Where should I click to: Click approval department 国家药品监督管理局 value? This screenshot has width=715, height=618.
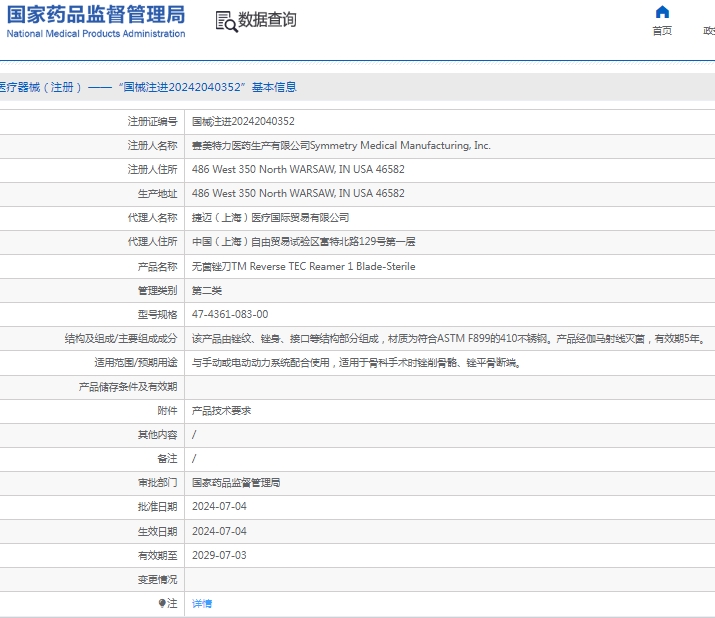(x=236, y=483)
